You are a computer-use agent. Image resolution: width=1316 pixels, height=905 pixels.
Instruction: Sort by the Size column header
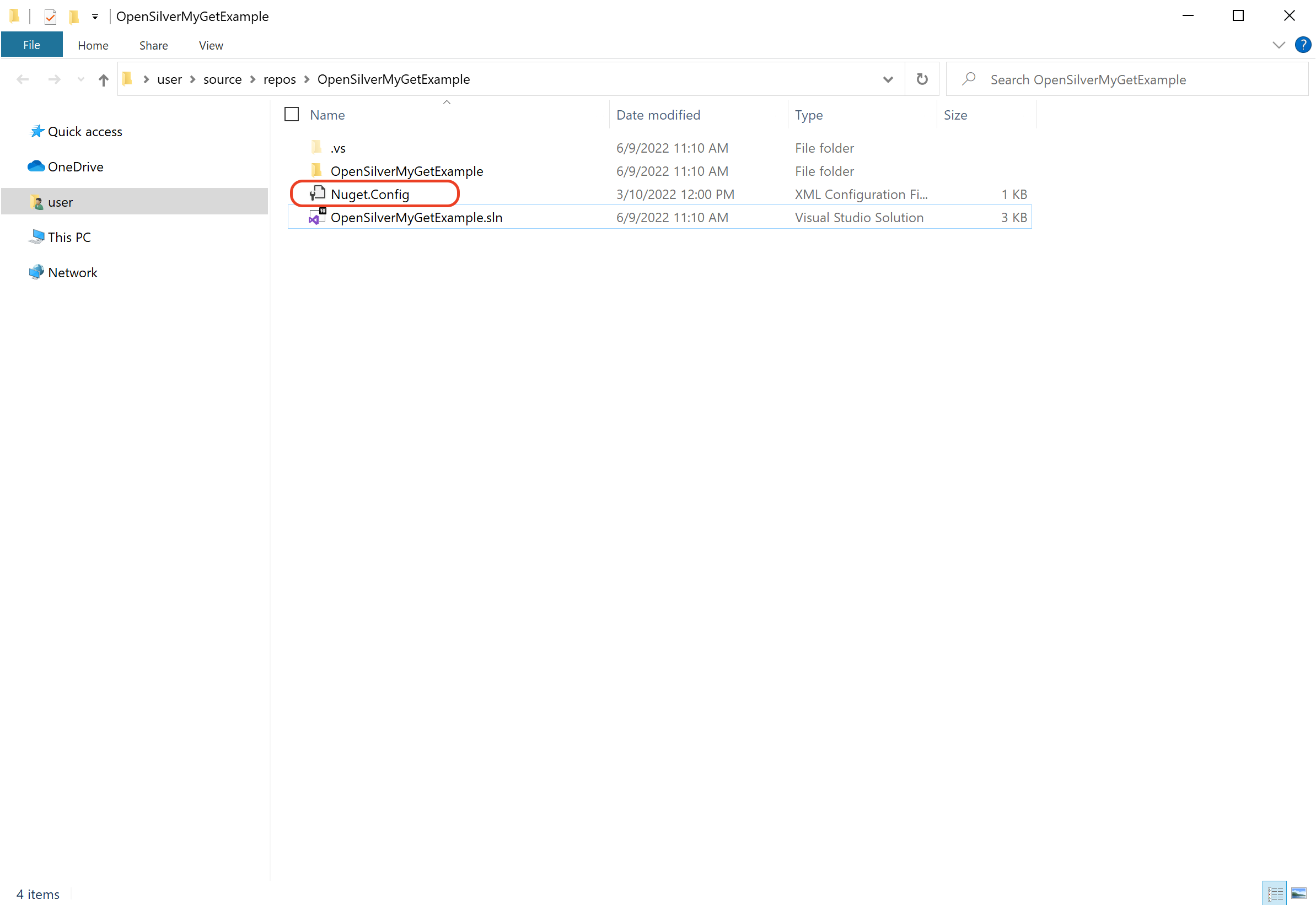tap(956, 115)
